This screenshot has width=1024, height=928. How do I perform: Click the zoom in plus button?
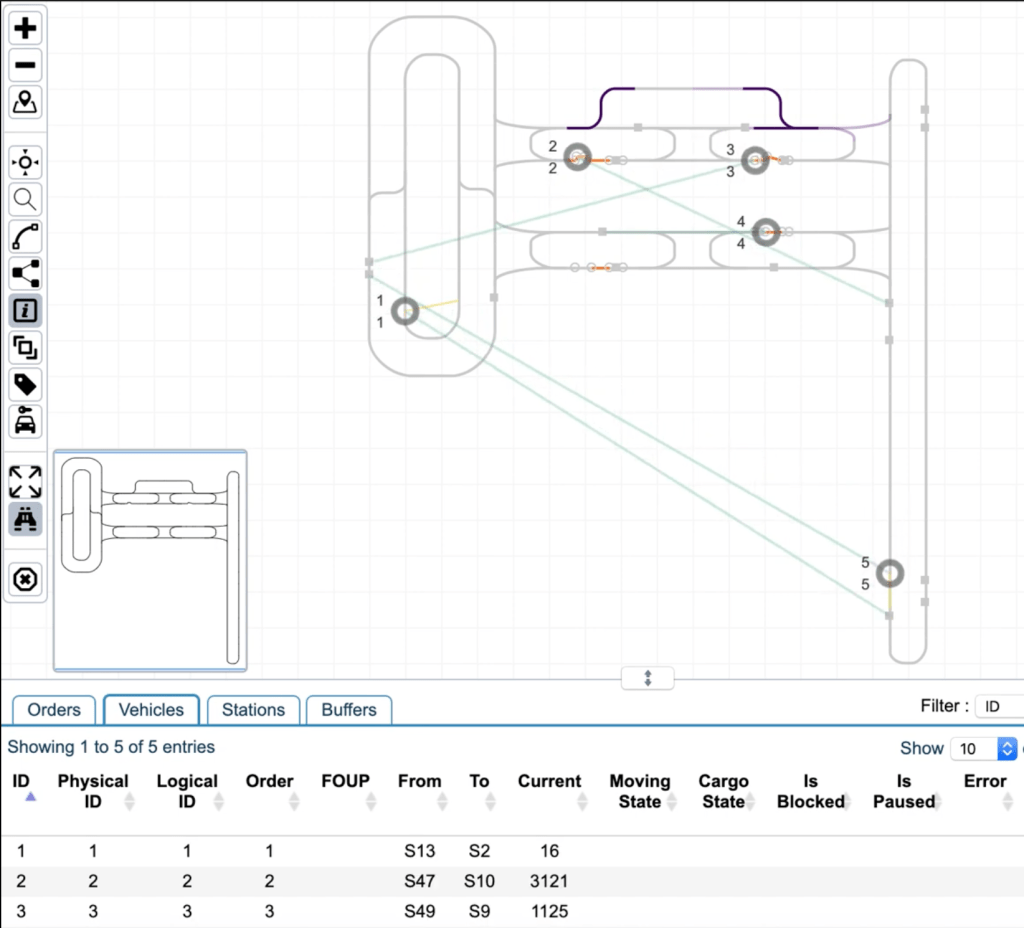tap(26, 28)
